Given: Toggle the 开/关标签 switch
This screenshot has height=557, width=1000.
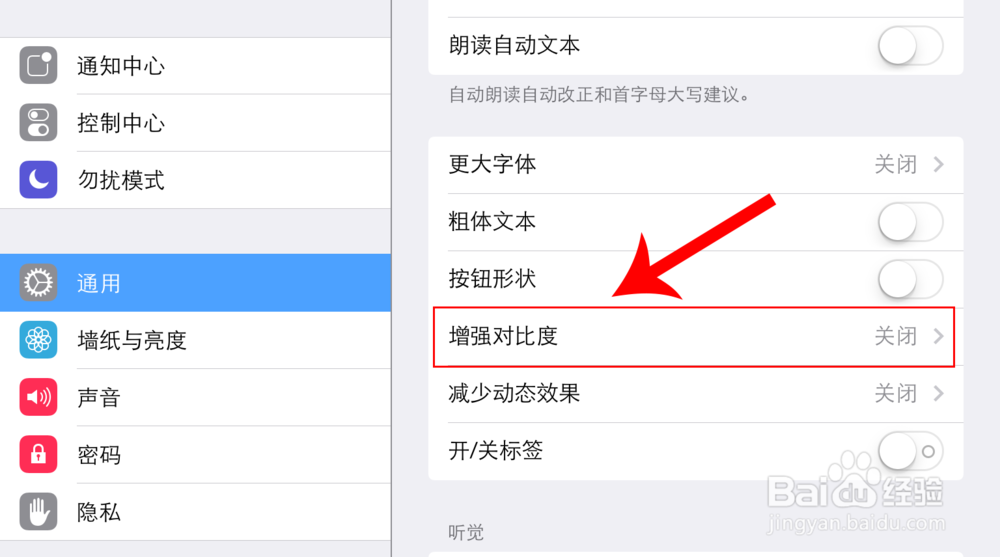Looking at the screenshot, I should (910, 451).
